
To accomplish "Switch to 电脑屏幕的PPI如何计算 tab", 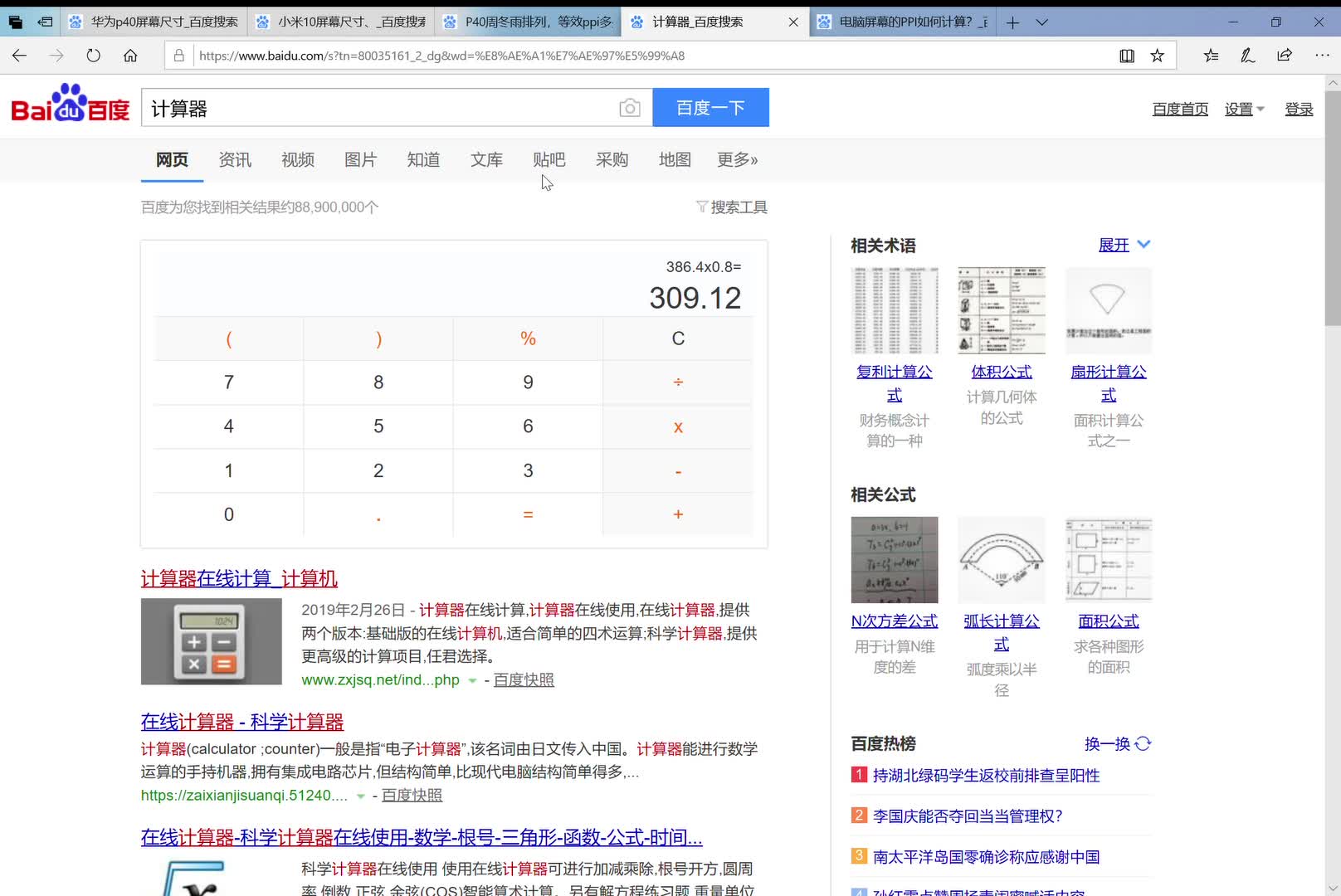I will (x=904, y=22).
